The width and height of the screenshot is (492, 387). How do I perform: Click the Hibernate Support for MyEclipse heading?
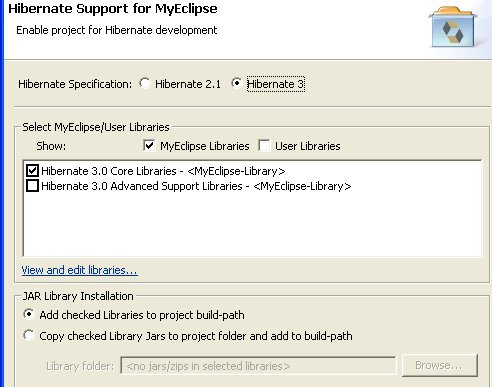(x=113, y=9)
